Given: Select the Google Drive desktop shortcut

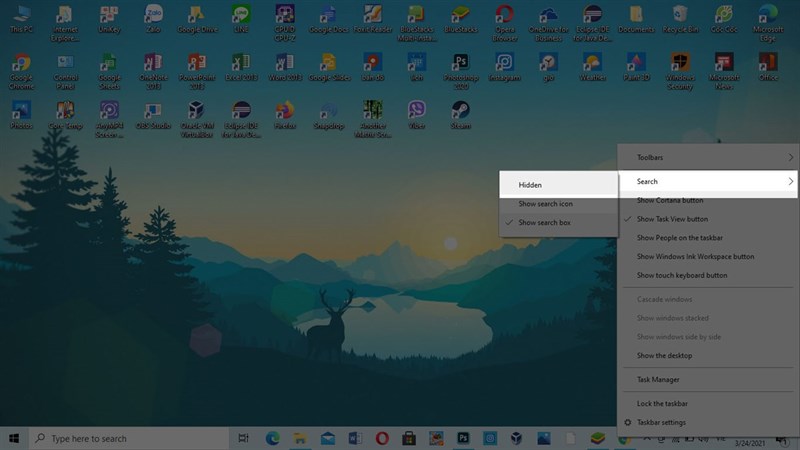Looking at the screenshot, I should pyautogui.click(x=197, y=19).
